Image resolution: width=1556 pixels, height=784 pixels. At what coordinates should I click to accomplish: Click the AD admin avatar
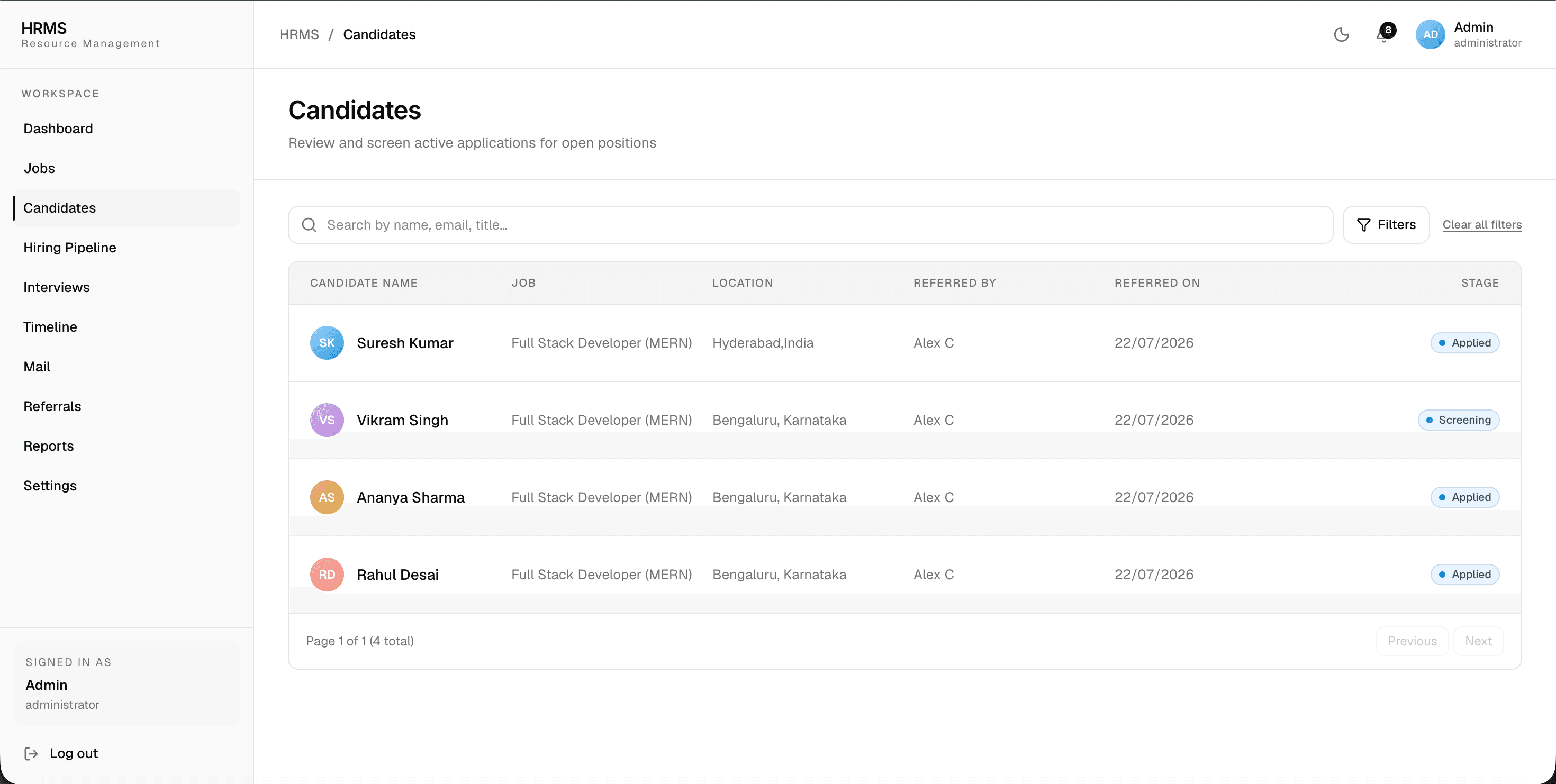pyautogui.click(x=1430, y=34)
